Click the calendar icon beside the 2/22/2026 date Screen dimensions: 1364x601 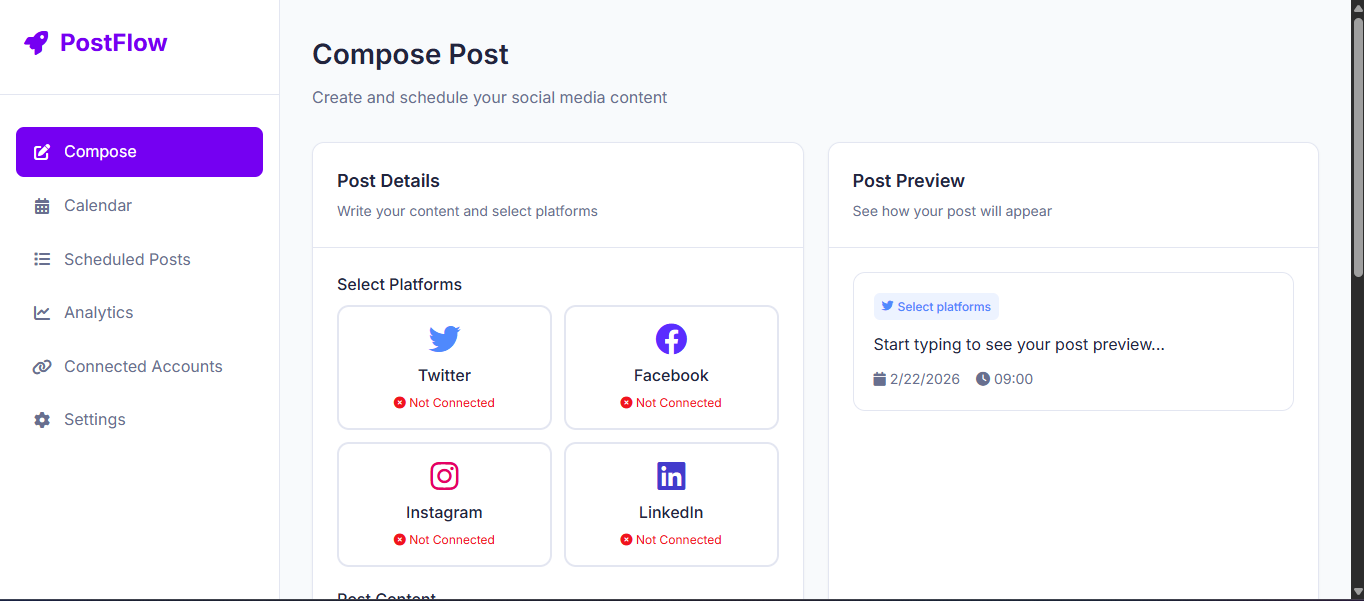pyautogui.click(x=879, y=378)
